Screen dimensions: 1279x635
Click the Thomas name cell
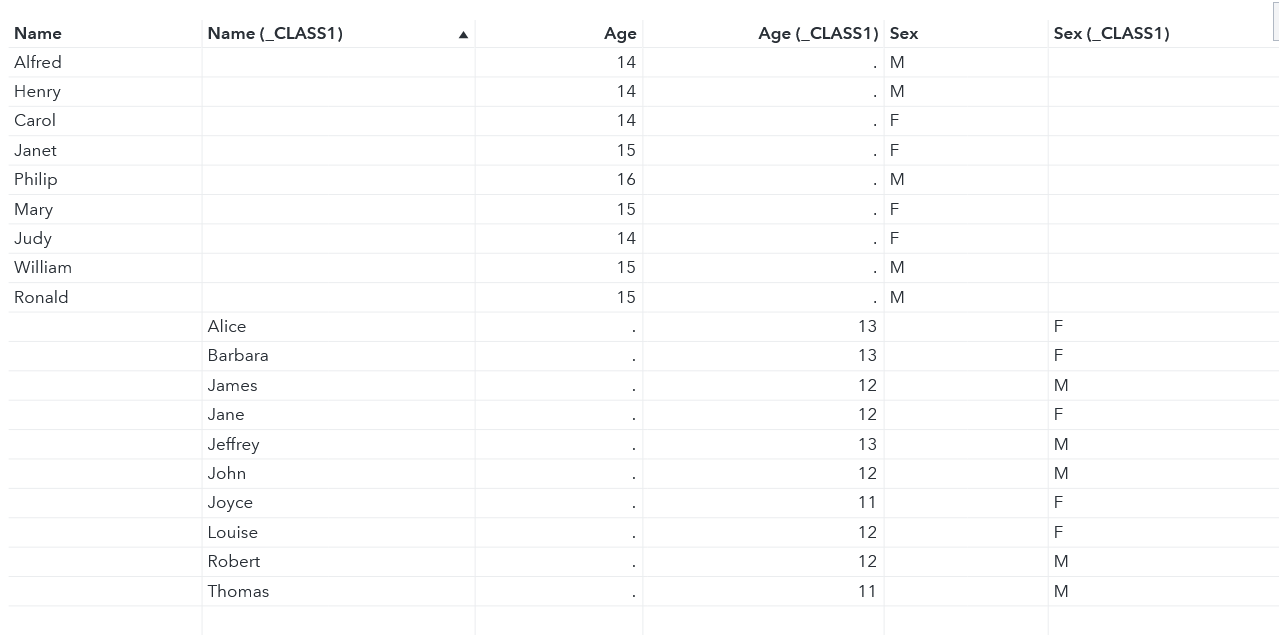(238, 592)
